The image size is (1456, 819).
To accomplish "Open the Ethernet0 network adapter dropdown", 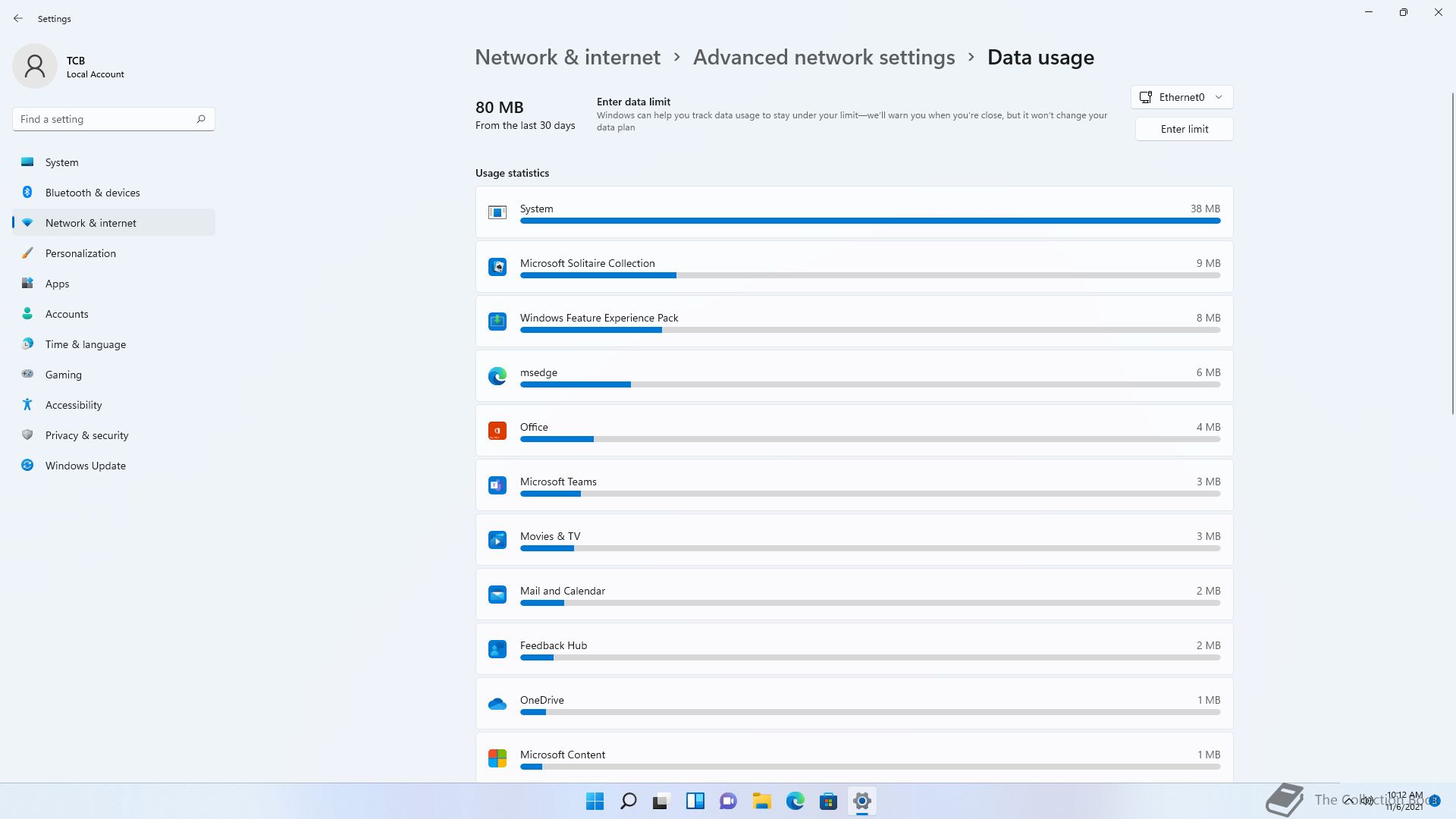I will [1182, 97].
